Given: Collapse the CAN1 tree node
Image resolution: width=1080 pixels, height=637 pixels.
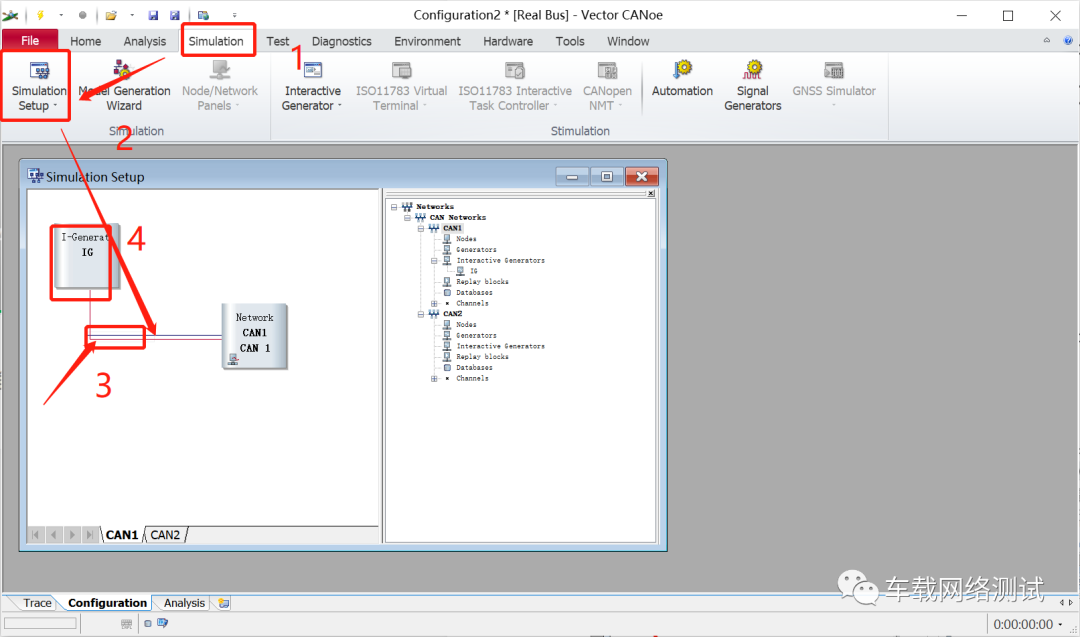Looking at the screenshot, I should pyautogui.click(x=421, y=228).
